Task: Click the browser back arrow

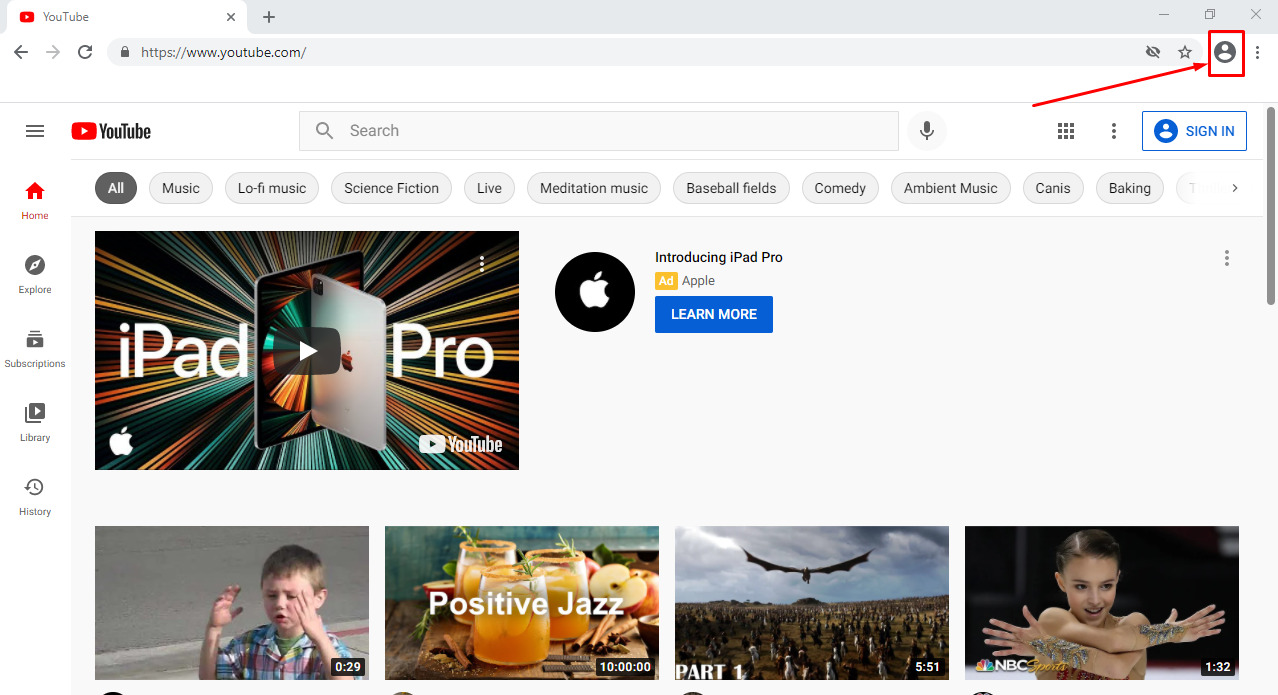Action: click(x=21, y=52)
